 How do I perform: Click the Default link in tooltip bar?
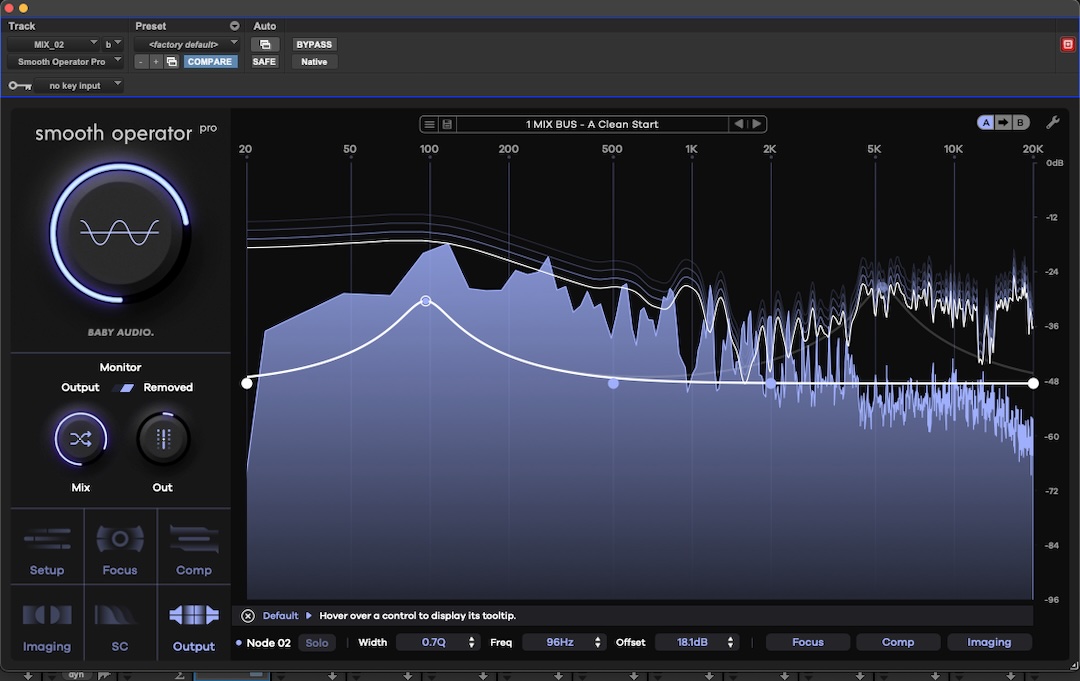point(280,616)
